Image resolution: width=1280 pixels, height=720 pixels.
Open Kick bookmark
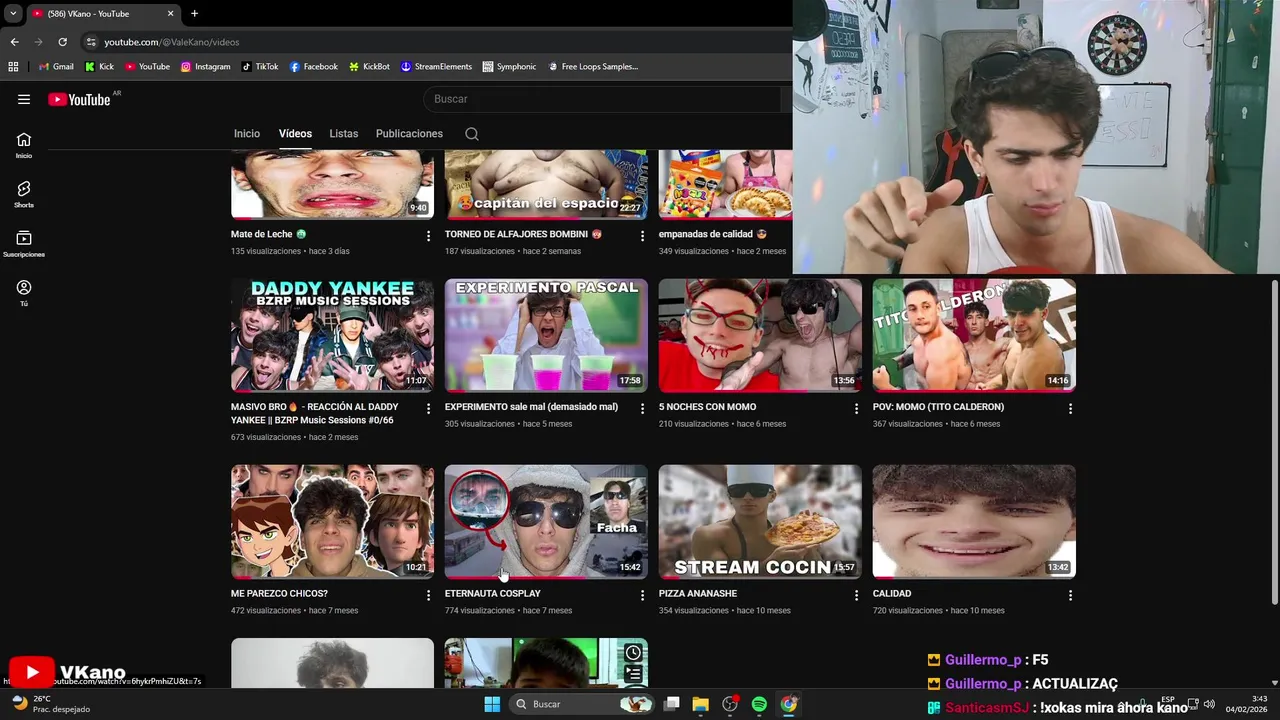coord(99,67)
